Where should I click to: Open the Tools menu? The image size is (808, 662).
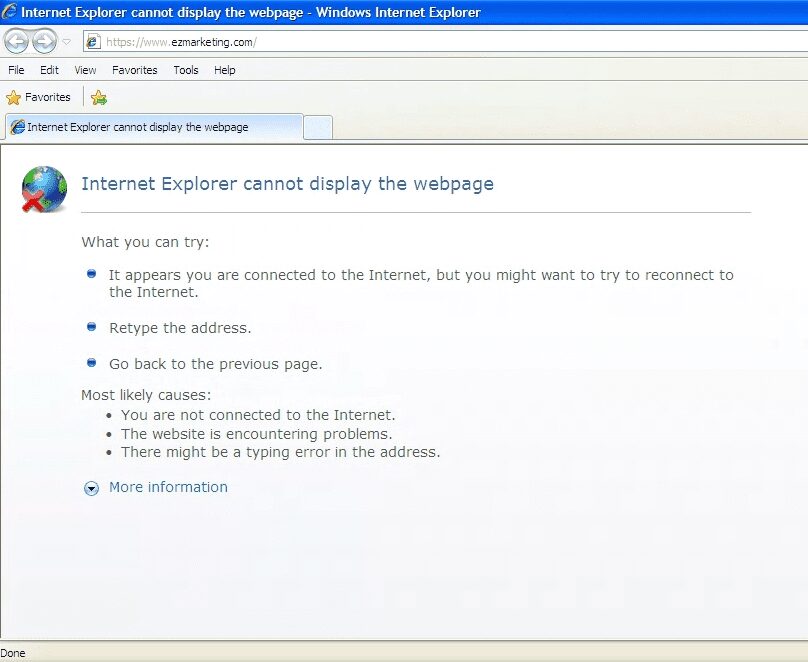pyautogui.click(x=185, y=70)
